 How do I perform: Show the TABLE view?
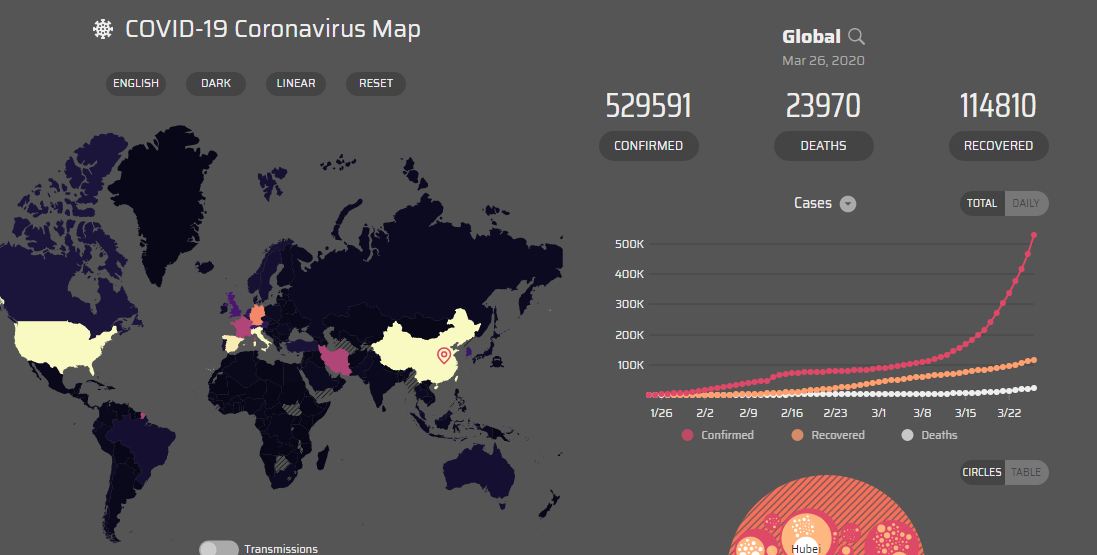(1026, 472)
